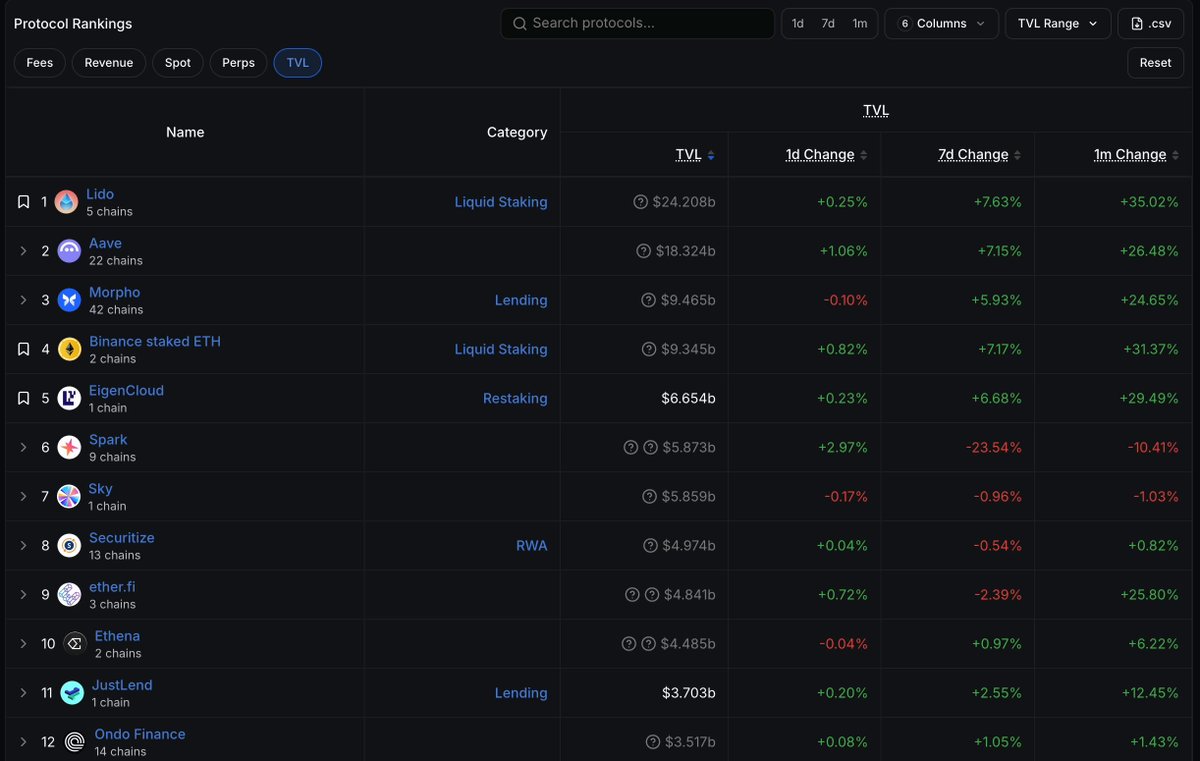Click the Morpho protocol logo icon
The width and height of the screenshot is (1200, 761).
(69, 300)
